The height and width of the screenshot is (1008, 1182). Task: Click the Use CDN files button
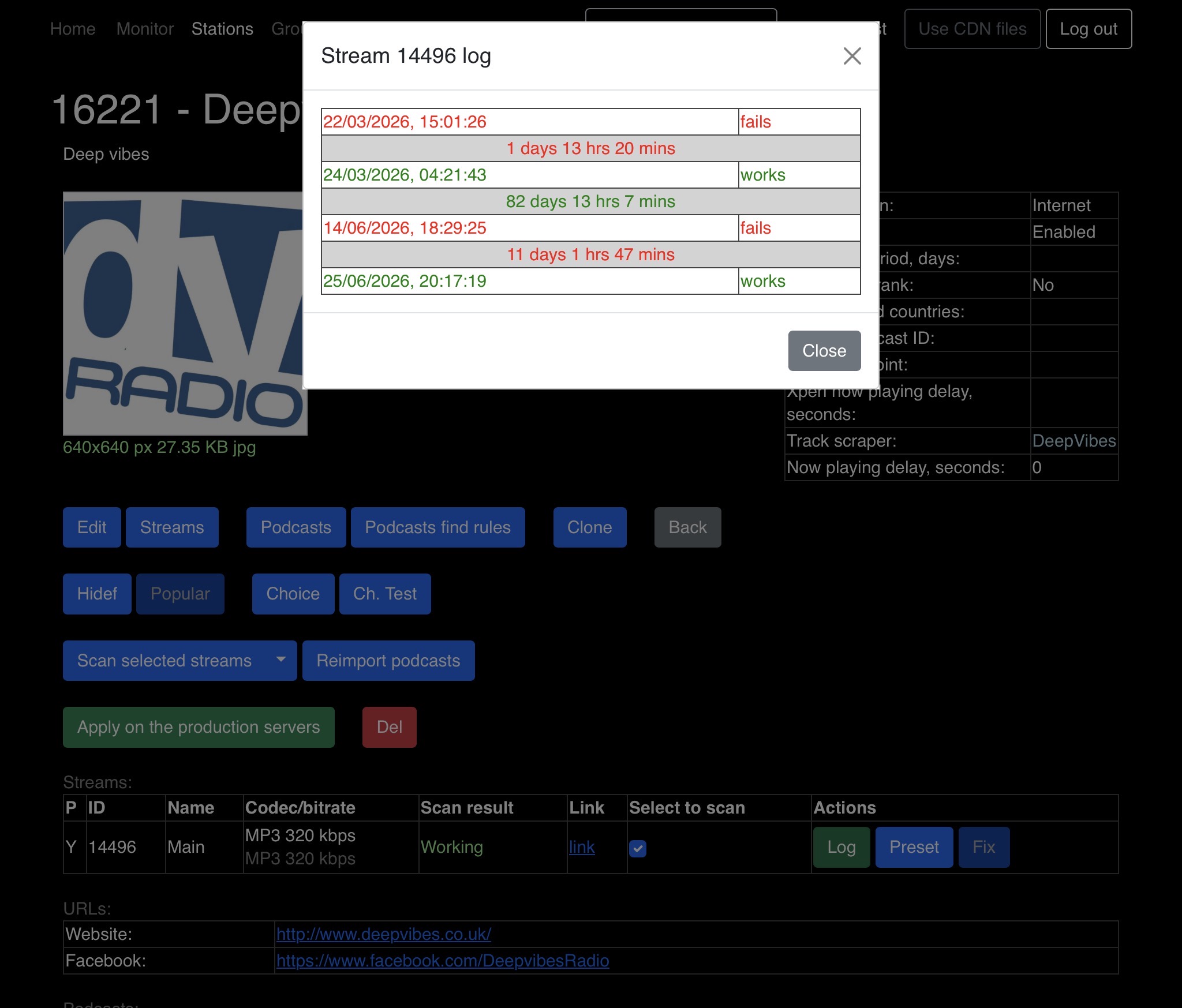tap(972, 29)
